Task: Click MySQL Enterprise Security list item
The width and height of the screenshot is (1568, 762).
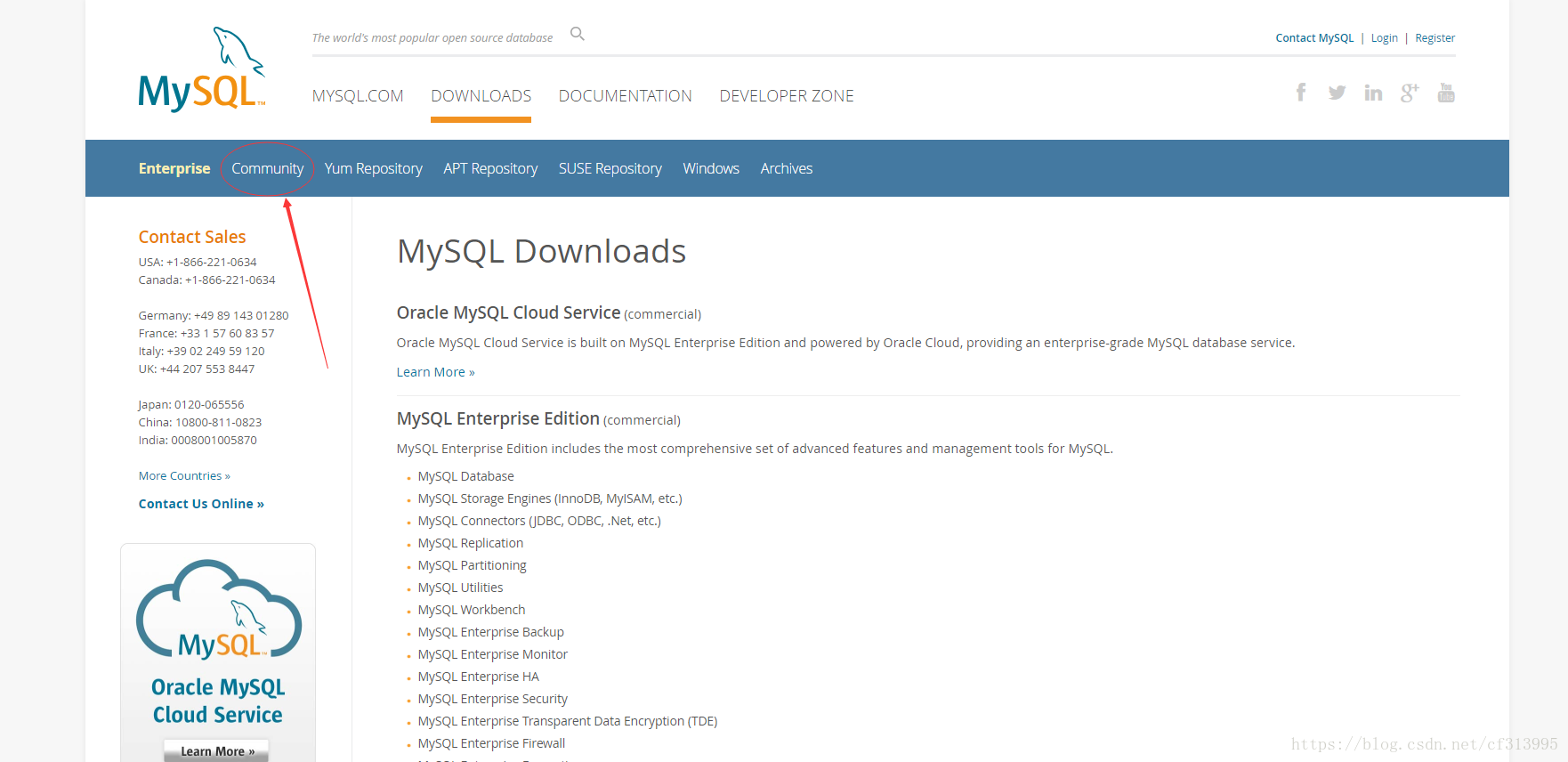Action: pos(493,699)
